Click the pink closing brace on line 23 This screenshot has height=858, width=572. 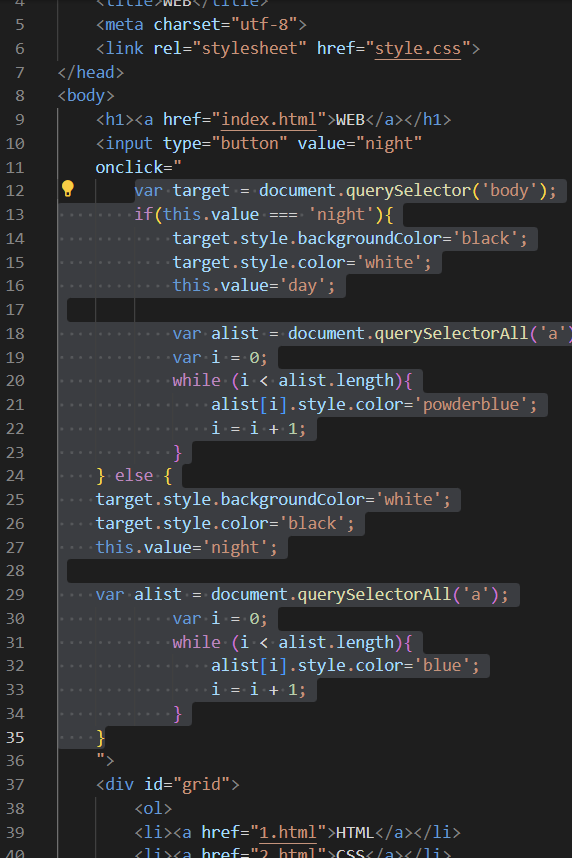pyautogui.click(x=177, y=453)
